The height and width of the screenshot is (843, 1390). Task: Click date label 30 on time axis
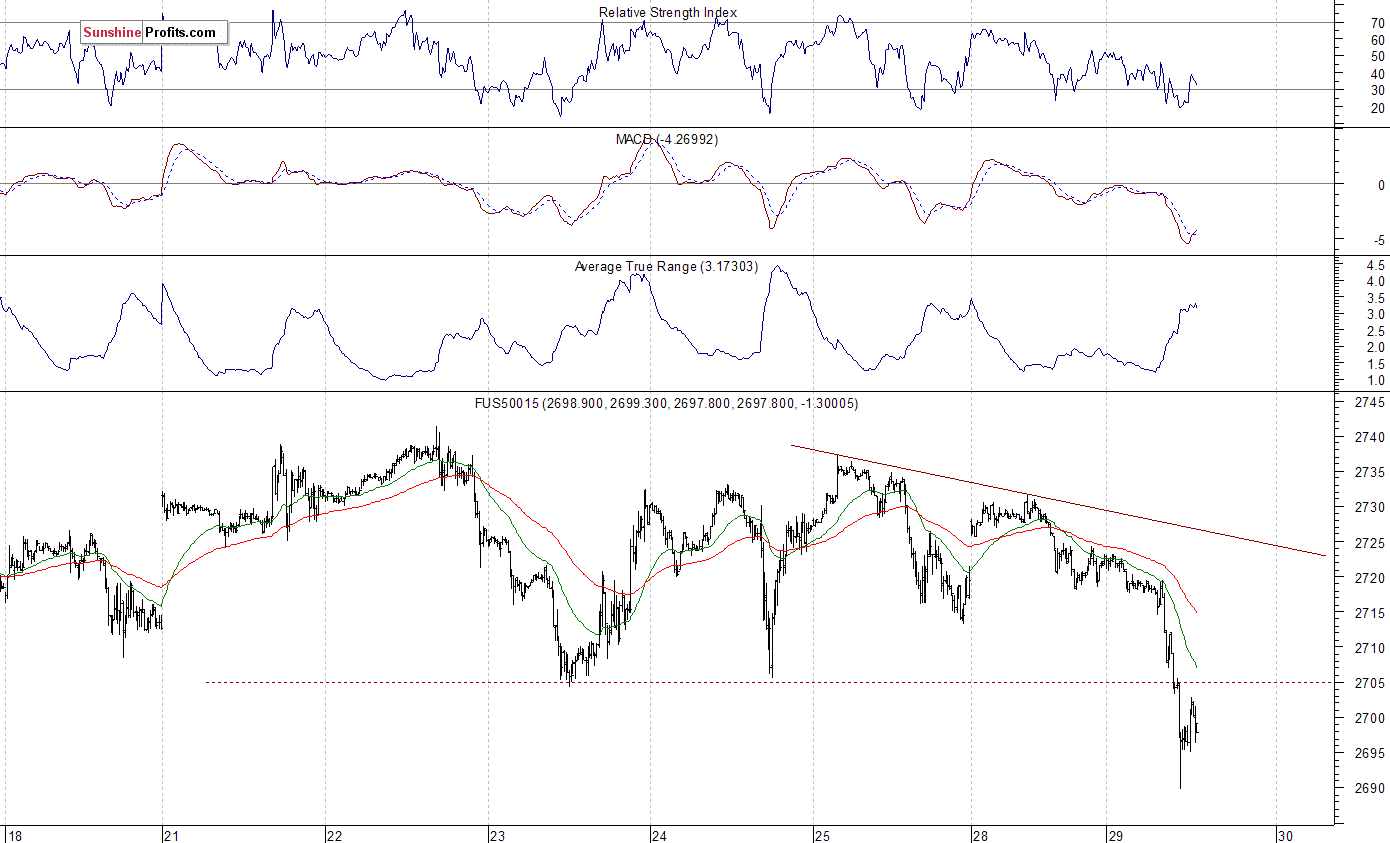[x=1286, y=835]
